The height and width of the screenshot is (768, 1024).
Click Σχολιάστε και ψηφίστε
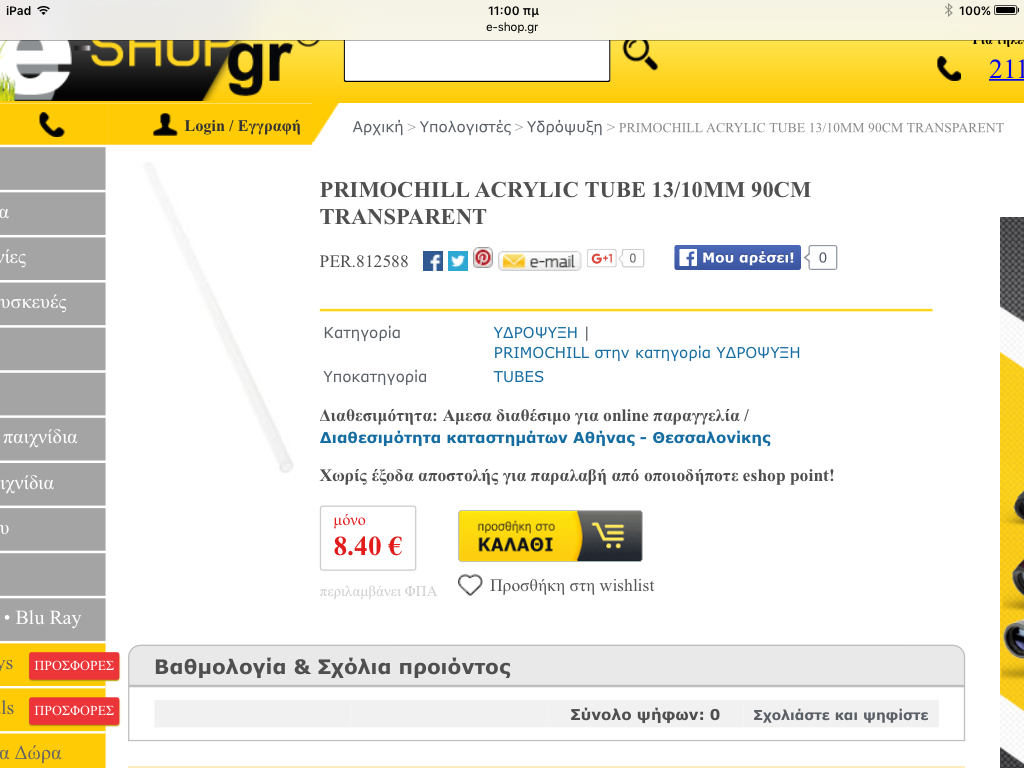[x=840, y=714]
